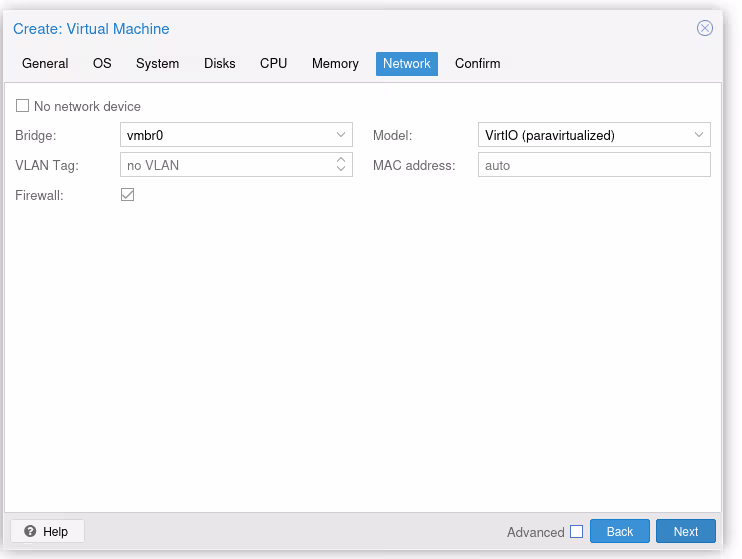Jump to the Confirm tab
The height and width of the screenshot is (559, 742).
coord(477,63)
